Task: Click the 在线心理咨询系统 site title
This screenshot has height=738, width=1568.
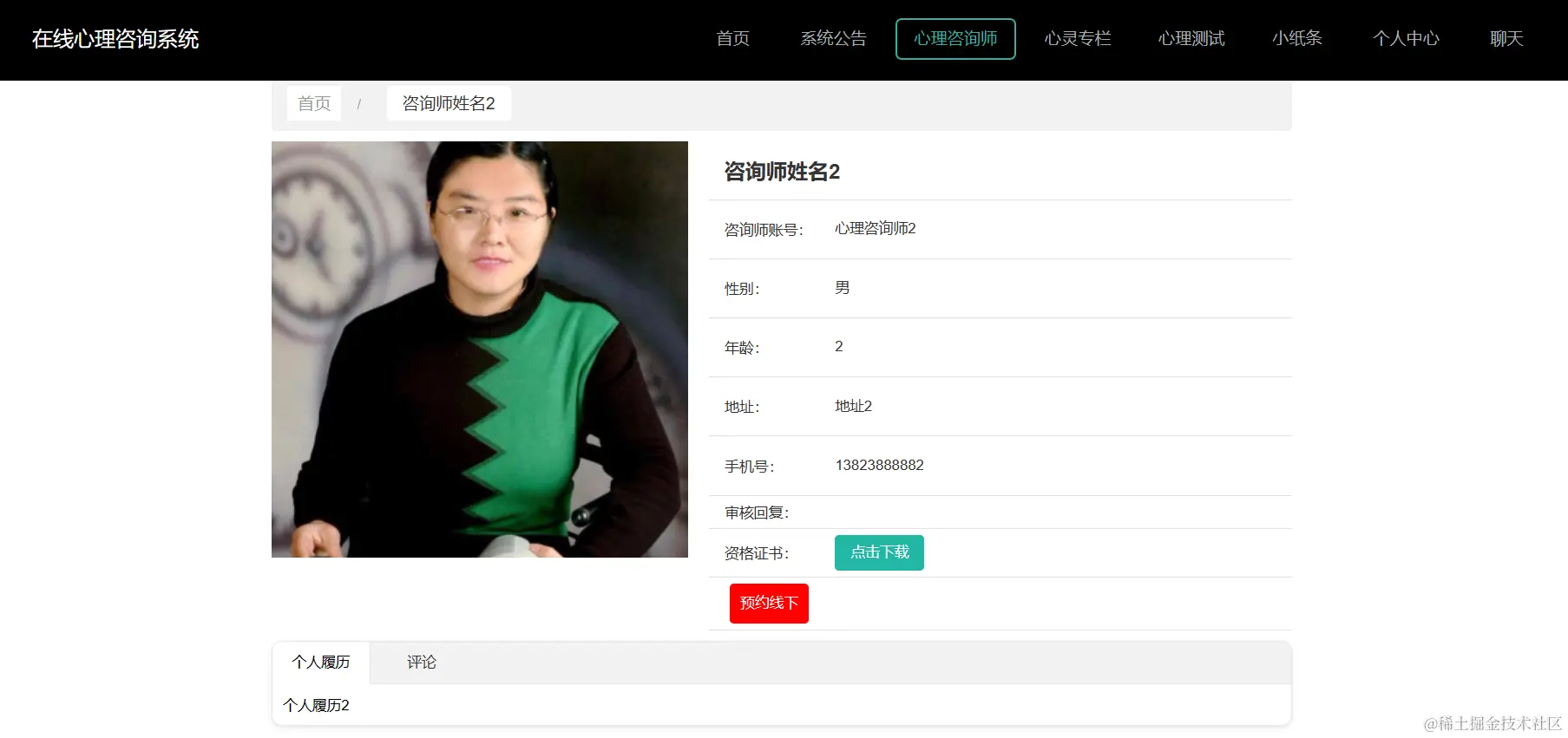Action: coord(115,39)
